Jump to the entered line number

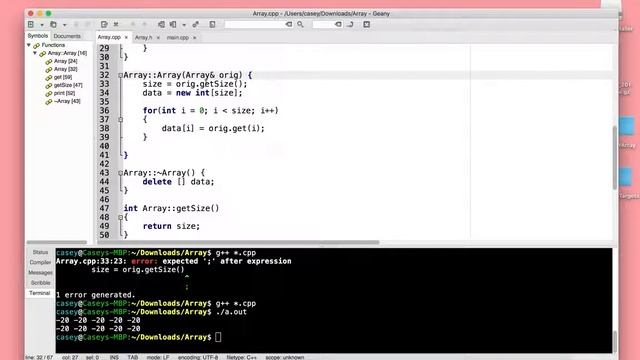(350, 24)
